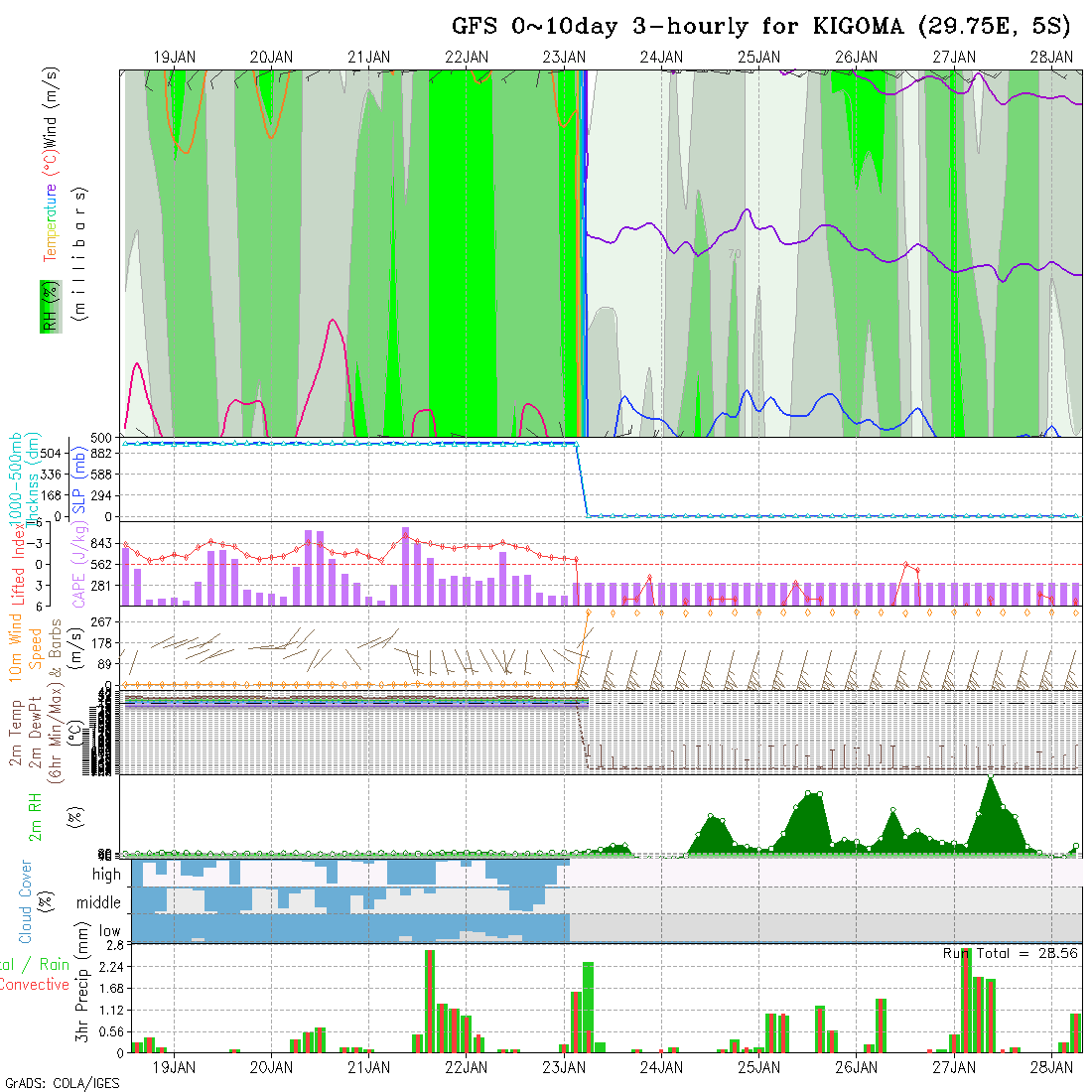Click the "low" cloud cover row label
Viewport: 1092px width, 1092px height.
click(109, 931)
